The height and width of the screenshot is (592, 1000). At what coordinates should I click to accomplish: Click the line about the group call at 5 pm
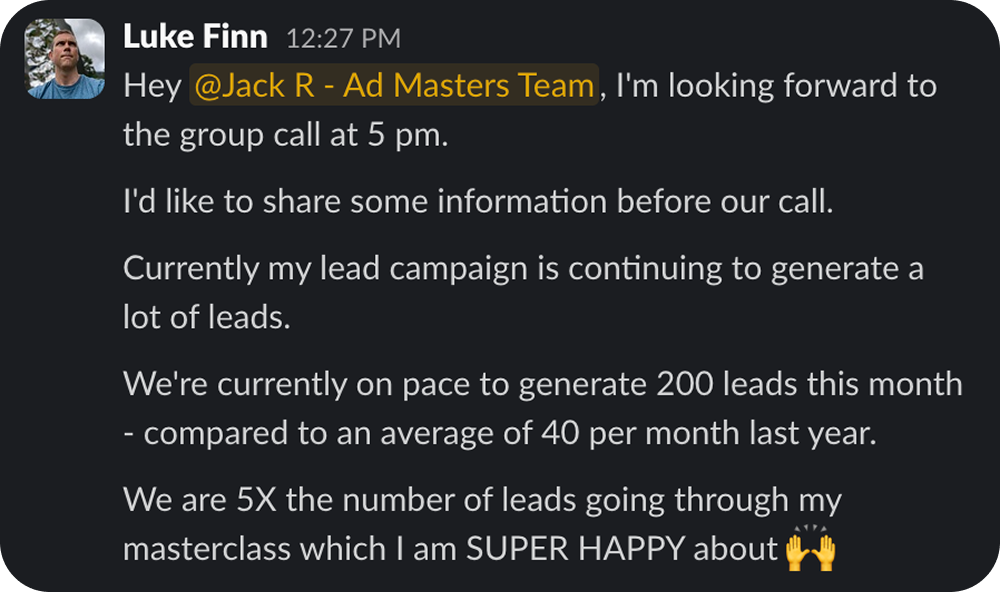click(x=286, y=135)
